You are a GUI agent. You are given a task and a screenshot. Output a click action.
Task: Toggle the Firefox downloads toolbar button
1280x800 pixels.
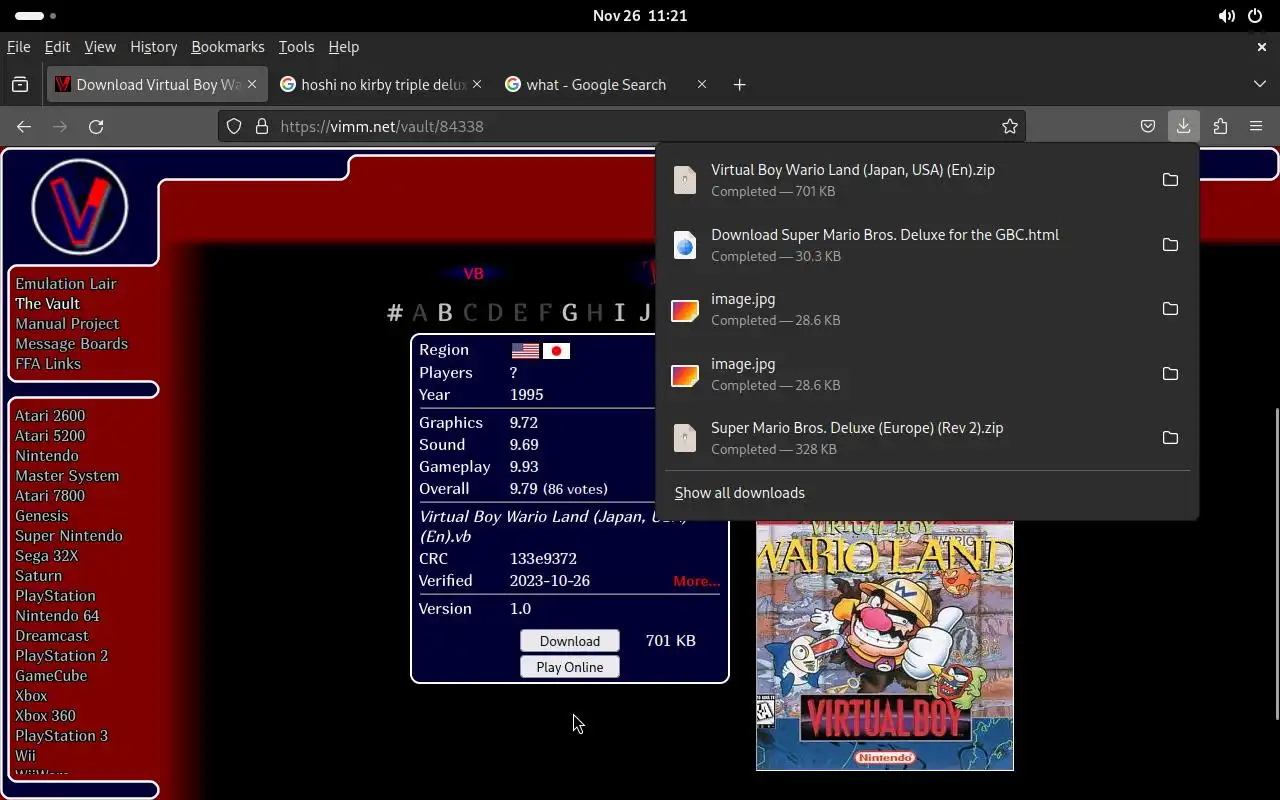point(1184,126)
